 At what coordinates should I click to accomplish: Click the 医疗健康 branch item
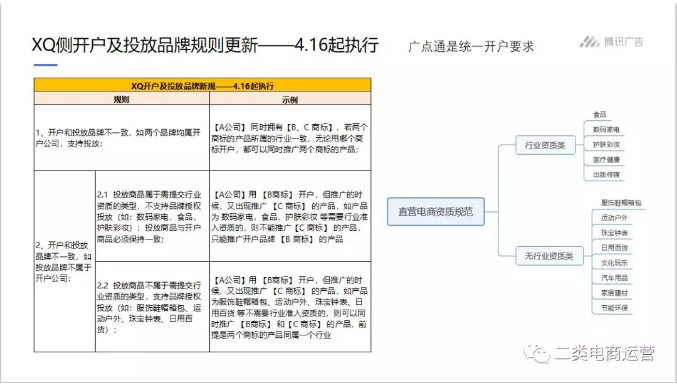coord(606,160)
